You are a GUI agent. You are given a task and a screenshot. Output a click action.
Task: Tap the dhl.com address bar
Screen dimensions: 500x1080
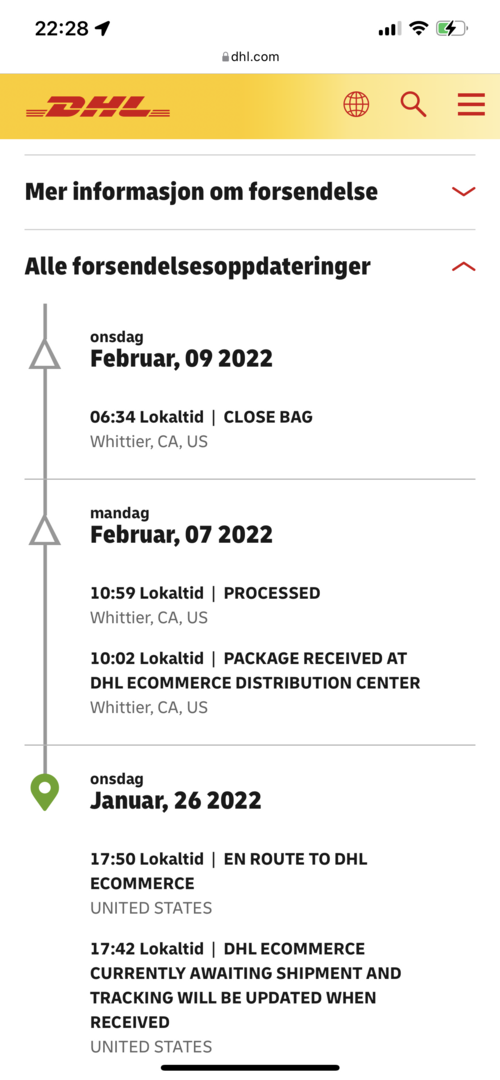tap(250, 56)
